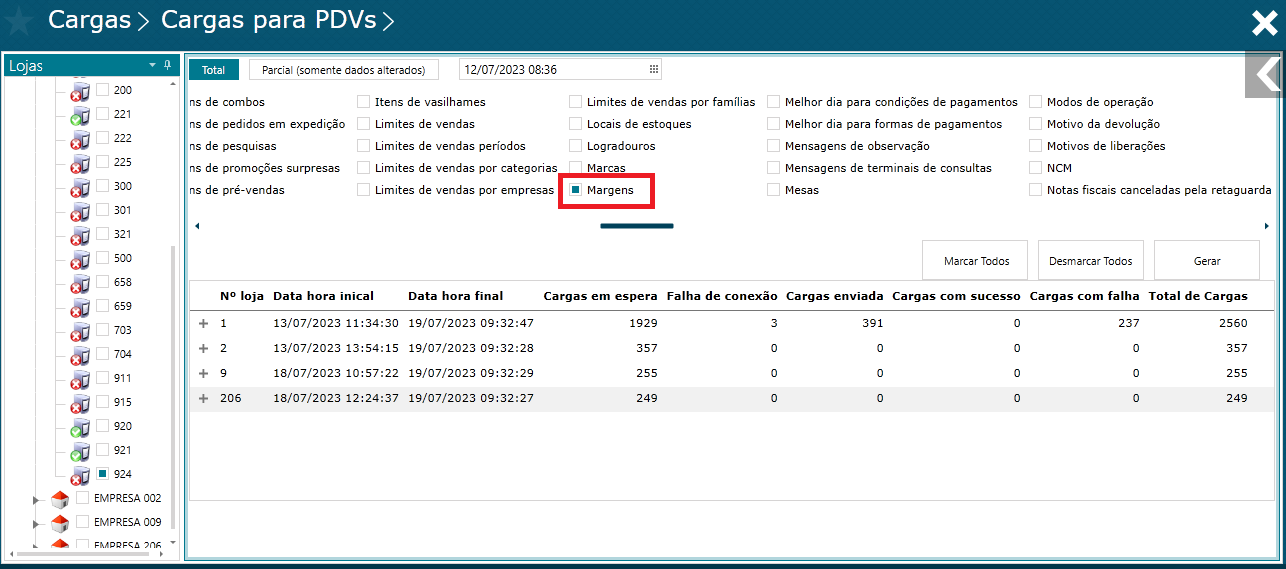Click store 920 green status icon
The width and height of the screenshot is (1286, 569).
tap(79, 428)
